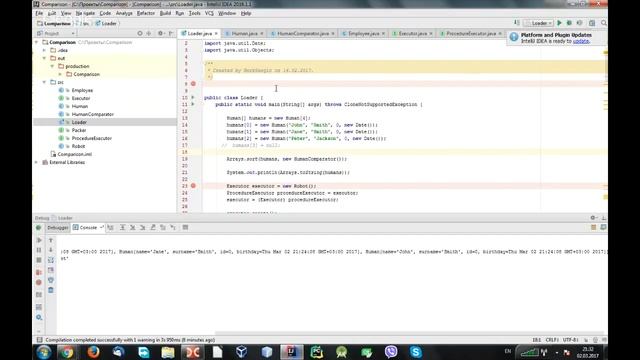Hide the Project panel with arrow icon

(x=171, y=33)
